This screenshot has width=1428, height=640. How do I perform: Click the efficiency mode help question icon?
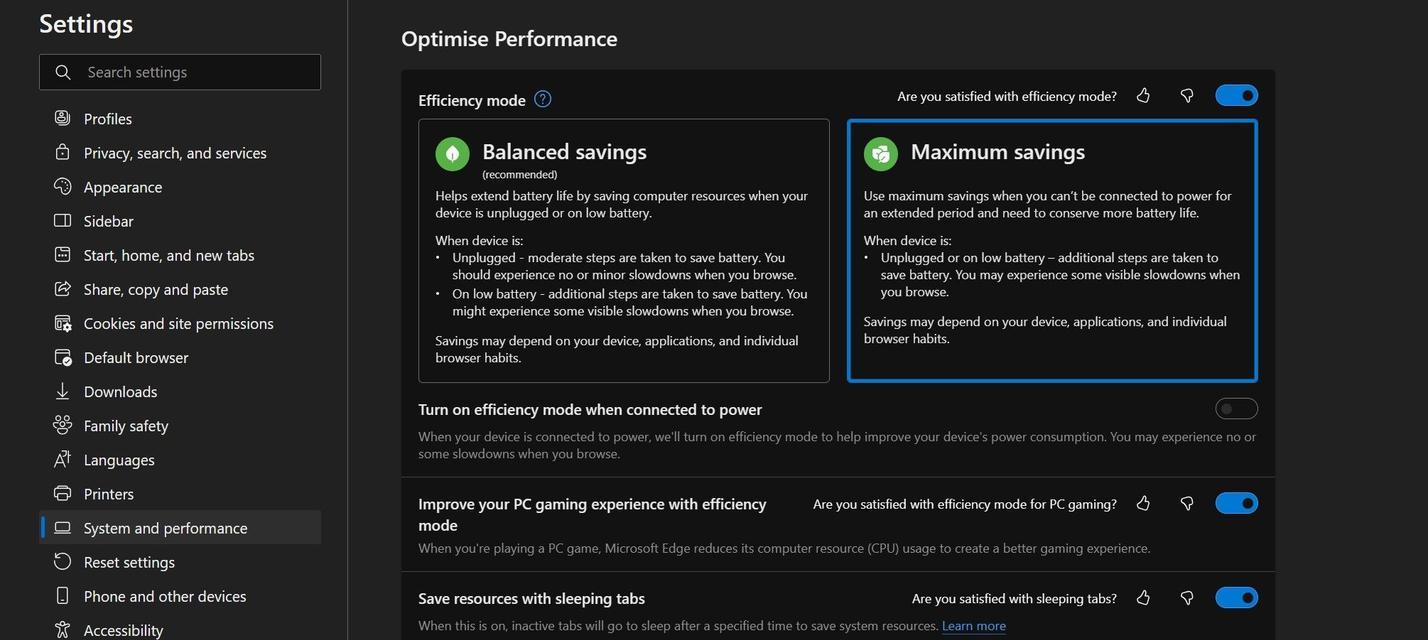[543, 99]
